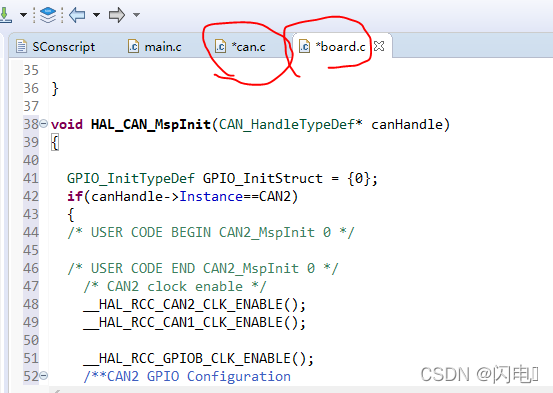Click the forward navigation arrow

pyautogui.click(x=117, y=15)
